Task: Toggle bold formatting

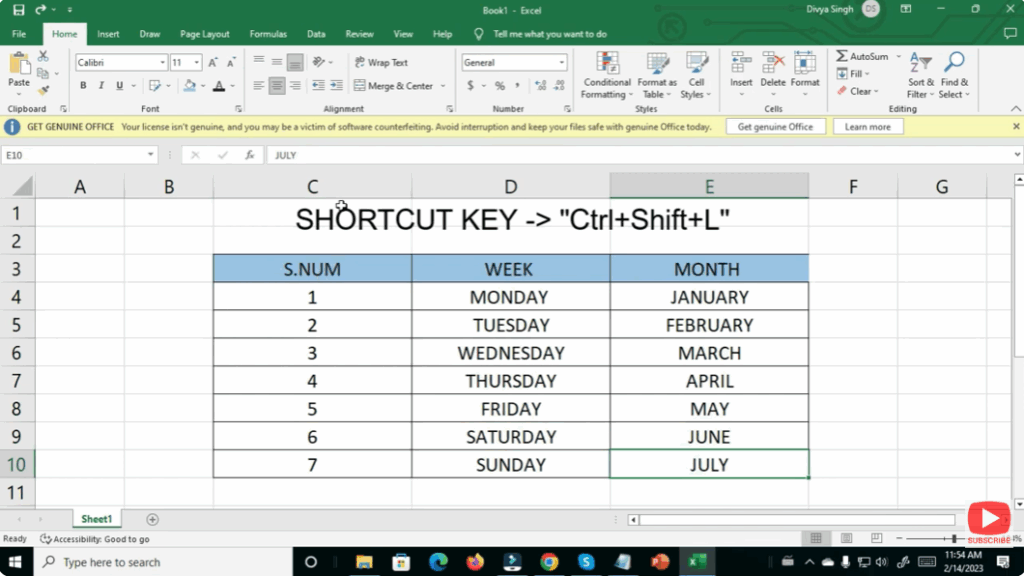Action: 84,86
